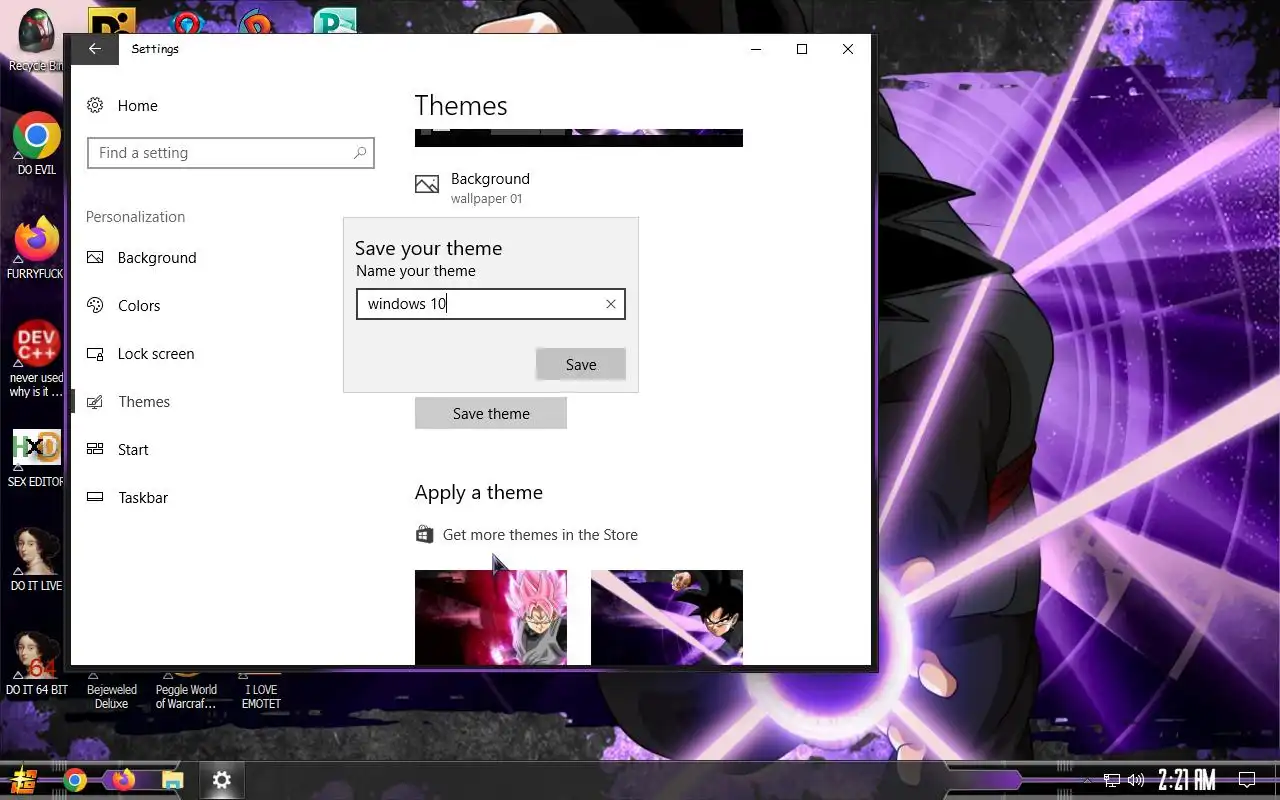The width and height of the screenshot is (1280, 800).
Task: Open Get more themes in the Store
Action: 540,535
